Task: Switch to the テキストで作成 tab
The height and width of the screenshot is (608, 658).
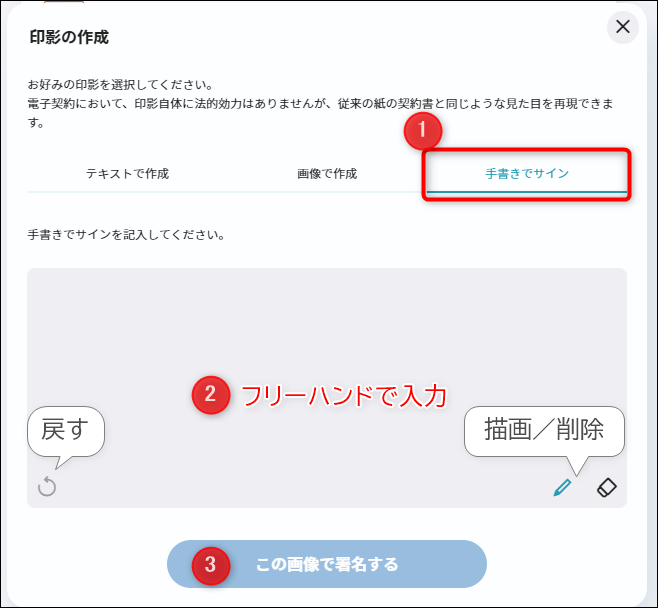Action: [x=127, y=173]
